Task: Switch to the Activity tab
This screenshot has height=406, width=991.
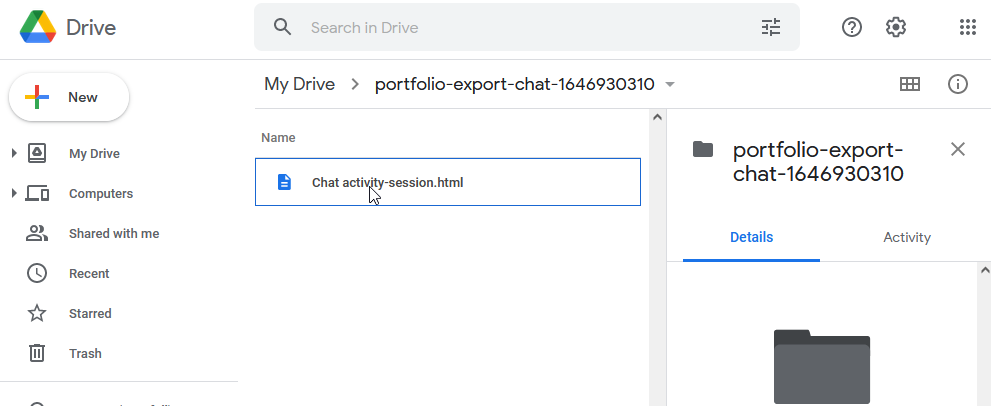Action: (906, 238)
